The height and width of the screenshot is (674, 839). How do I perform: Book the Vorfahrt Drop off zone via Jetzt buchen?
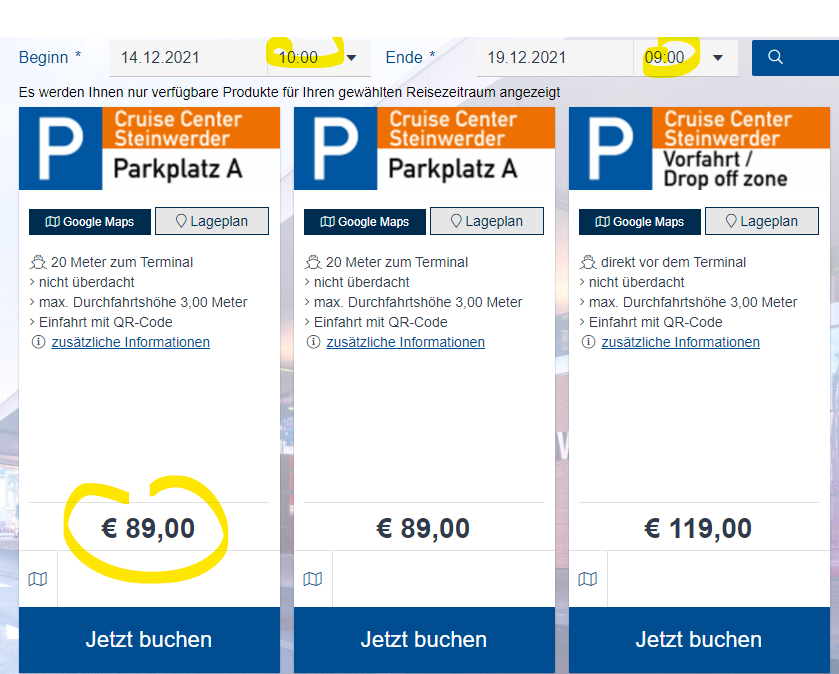(x=698, y=640)
